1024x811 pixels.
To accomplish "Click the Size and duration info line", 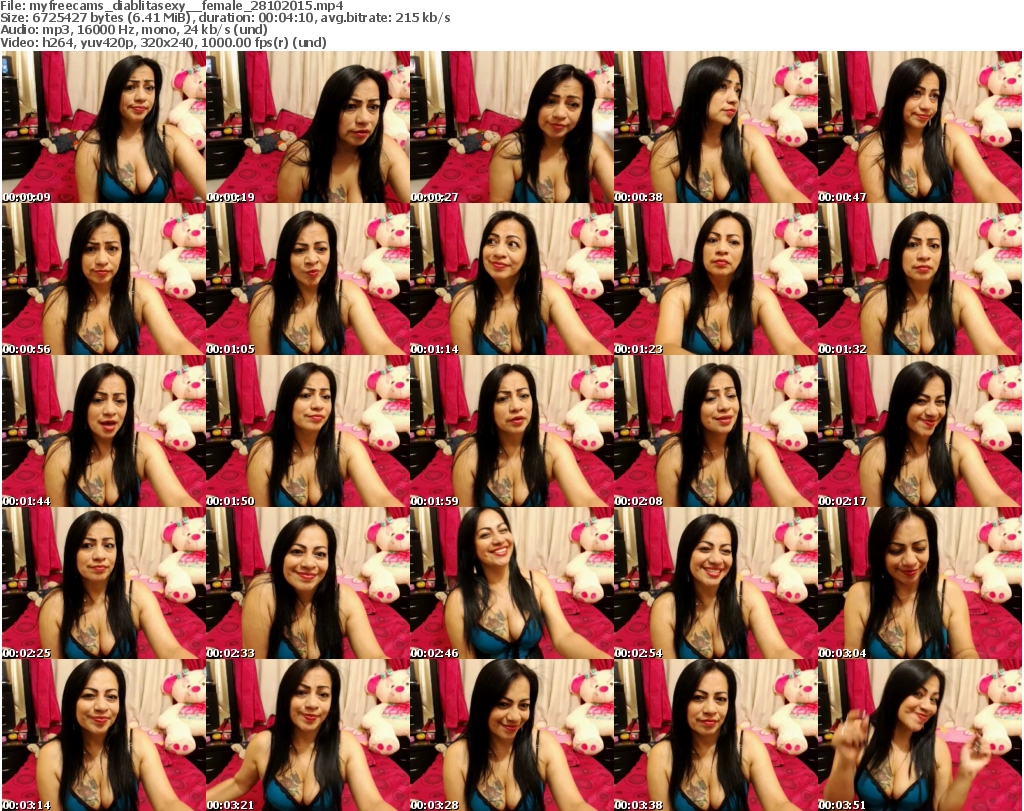I will [x=225, y=18].
